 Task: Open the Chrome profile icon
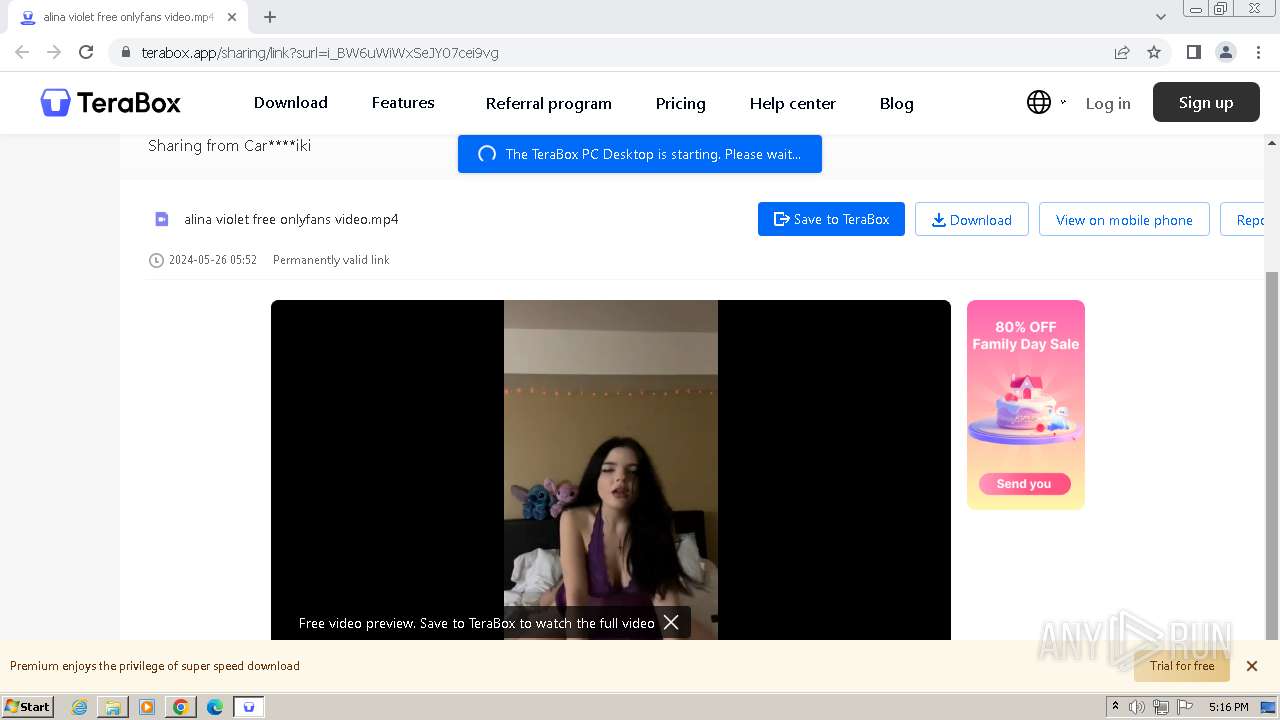1225,52
